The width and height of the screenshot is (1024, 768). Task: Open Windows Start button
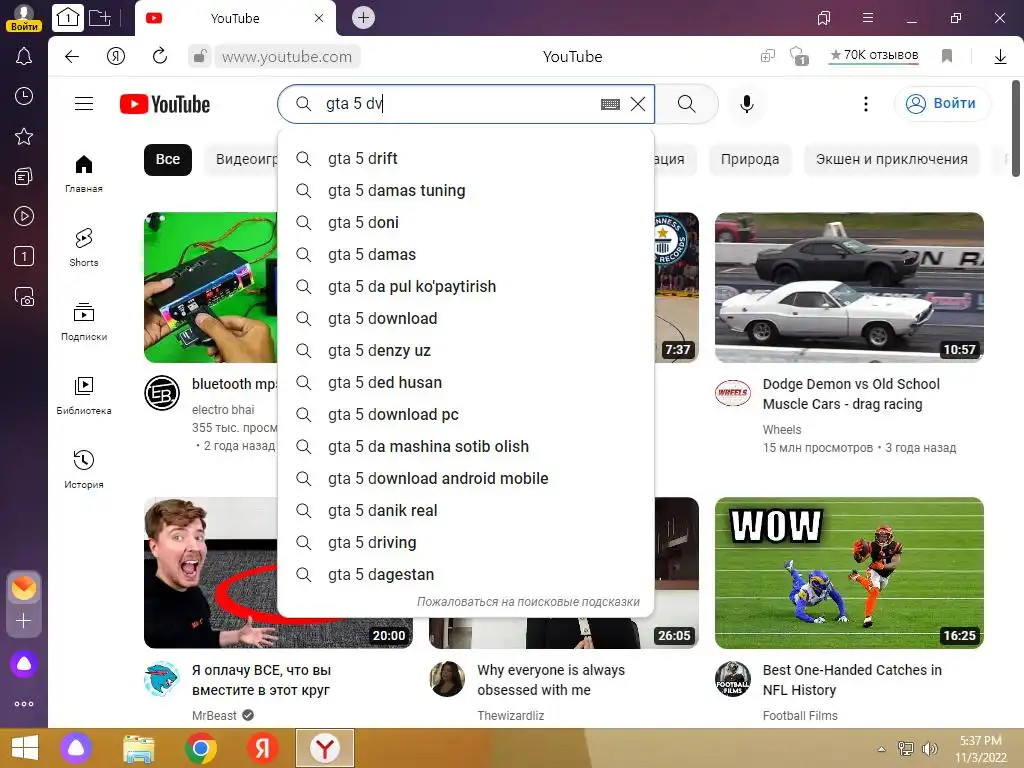[25, 748]
